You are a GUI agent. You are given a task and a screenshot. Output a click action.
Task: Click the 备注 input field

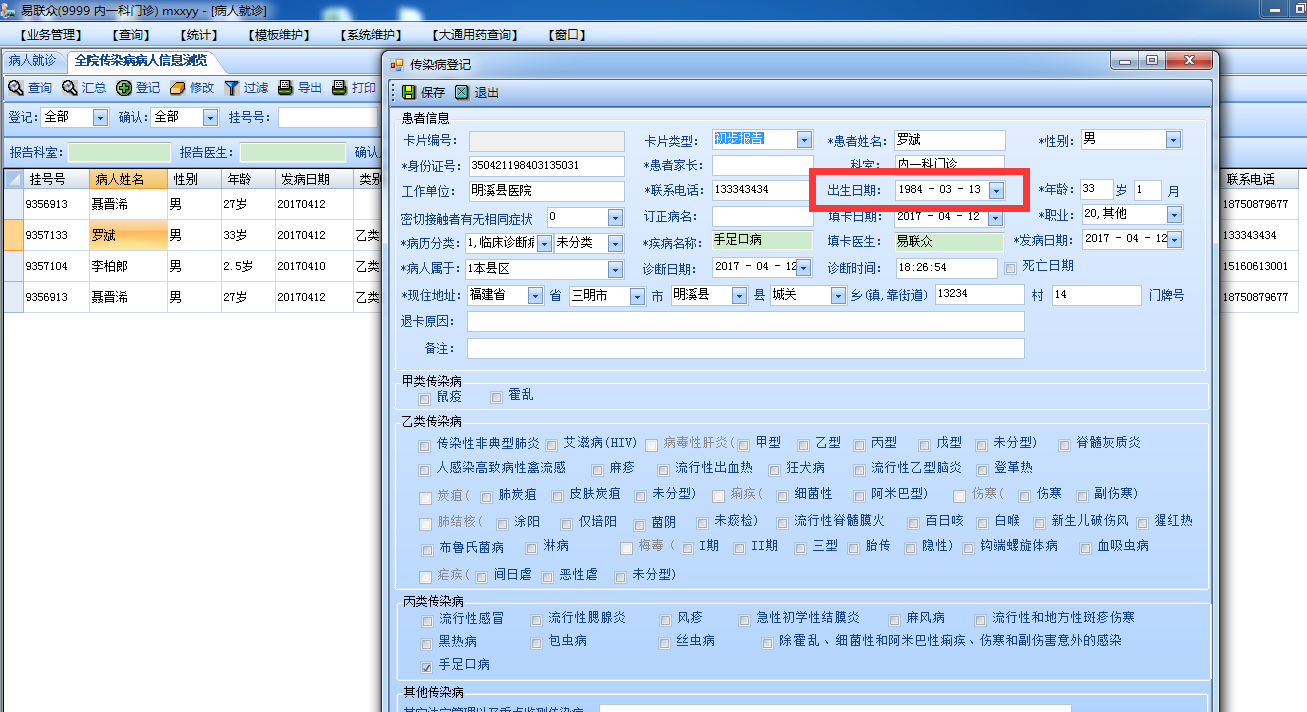(x=745, y=349)
